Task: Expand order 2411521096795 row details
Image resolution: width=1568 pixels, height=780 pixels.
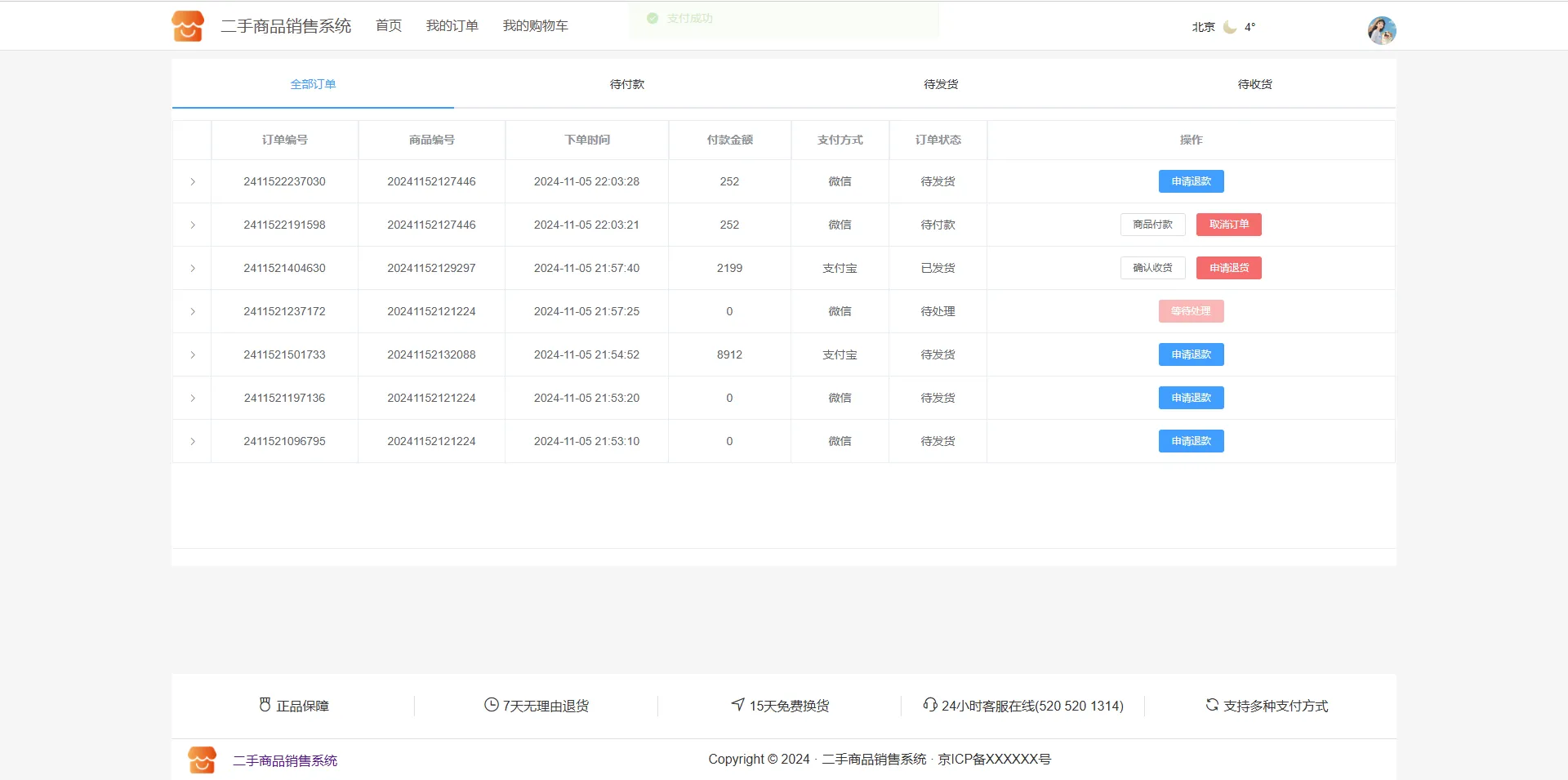Action: point(193,441)
